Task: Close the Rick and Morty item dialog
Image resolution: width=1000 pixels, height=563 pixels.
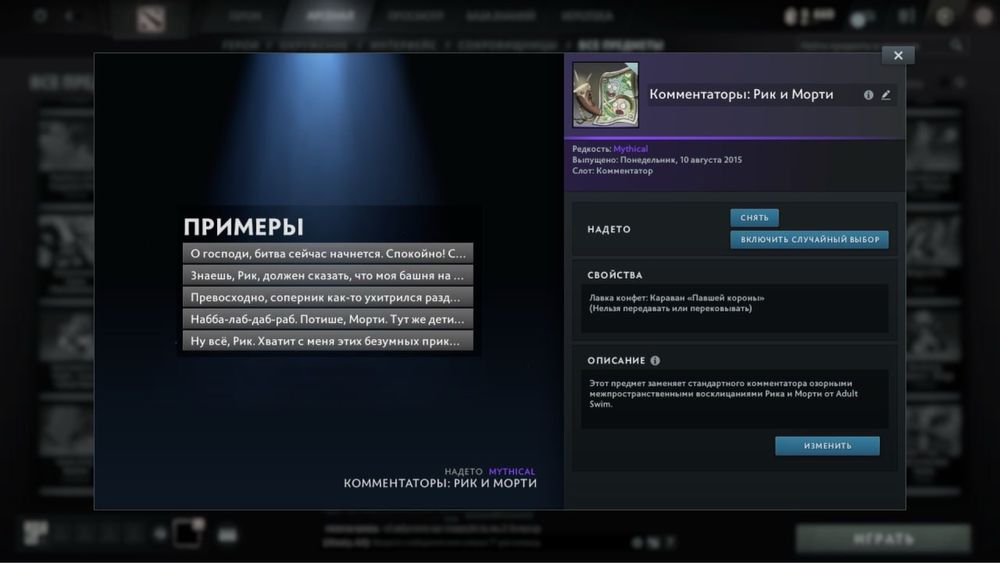Action: point(898,55)
